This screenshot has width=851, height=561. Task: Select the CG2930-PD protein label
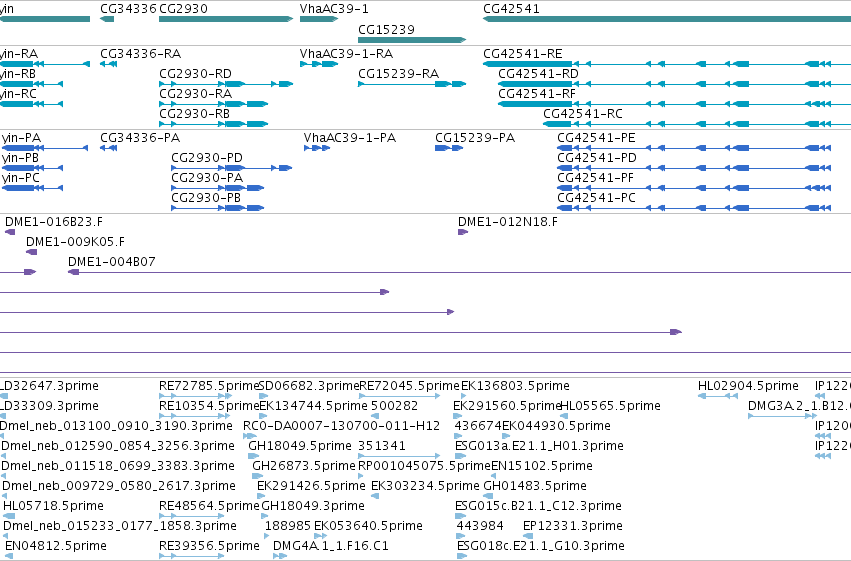[x=207, y=158]
